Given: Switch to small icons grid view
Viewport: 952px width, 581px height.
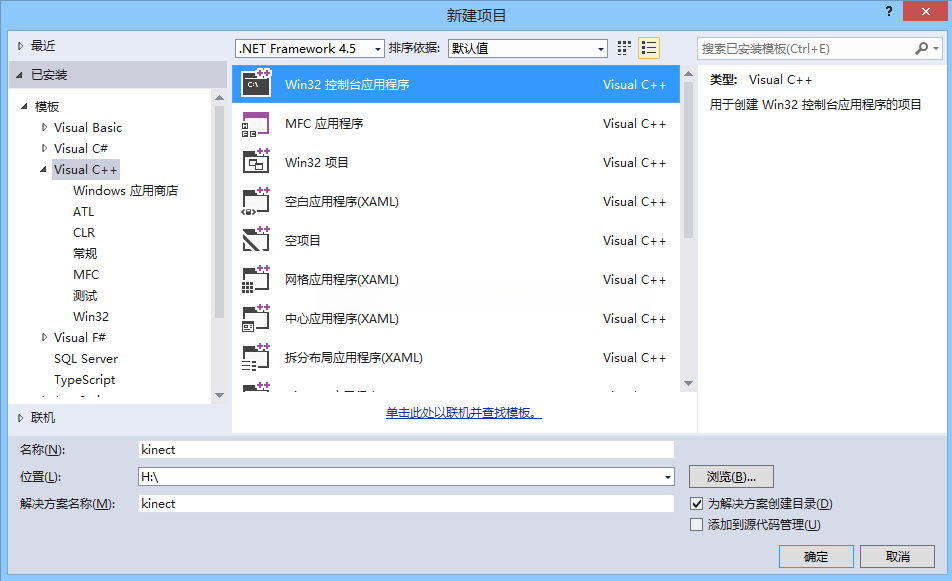Looking at the screenshot, I should coord(624,48).
